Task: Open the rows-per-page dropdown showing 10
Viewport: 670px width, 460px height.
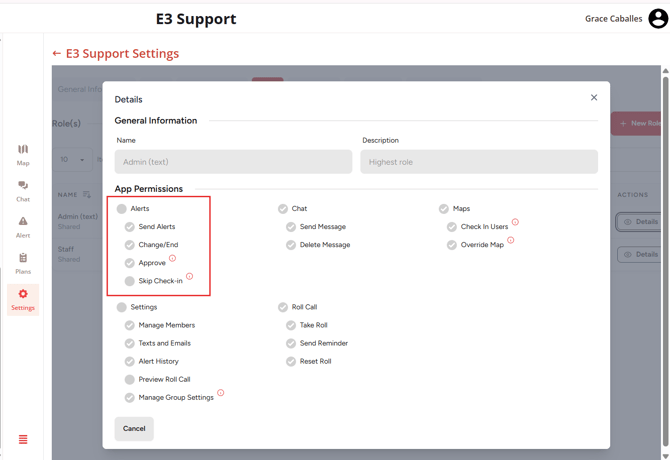Action: coord(72,160)
